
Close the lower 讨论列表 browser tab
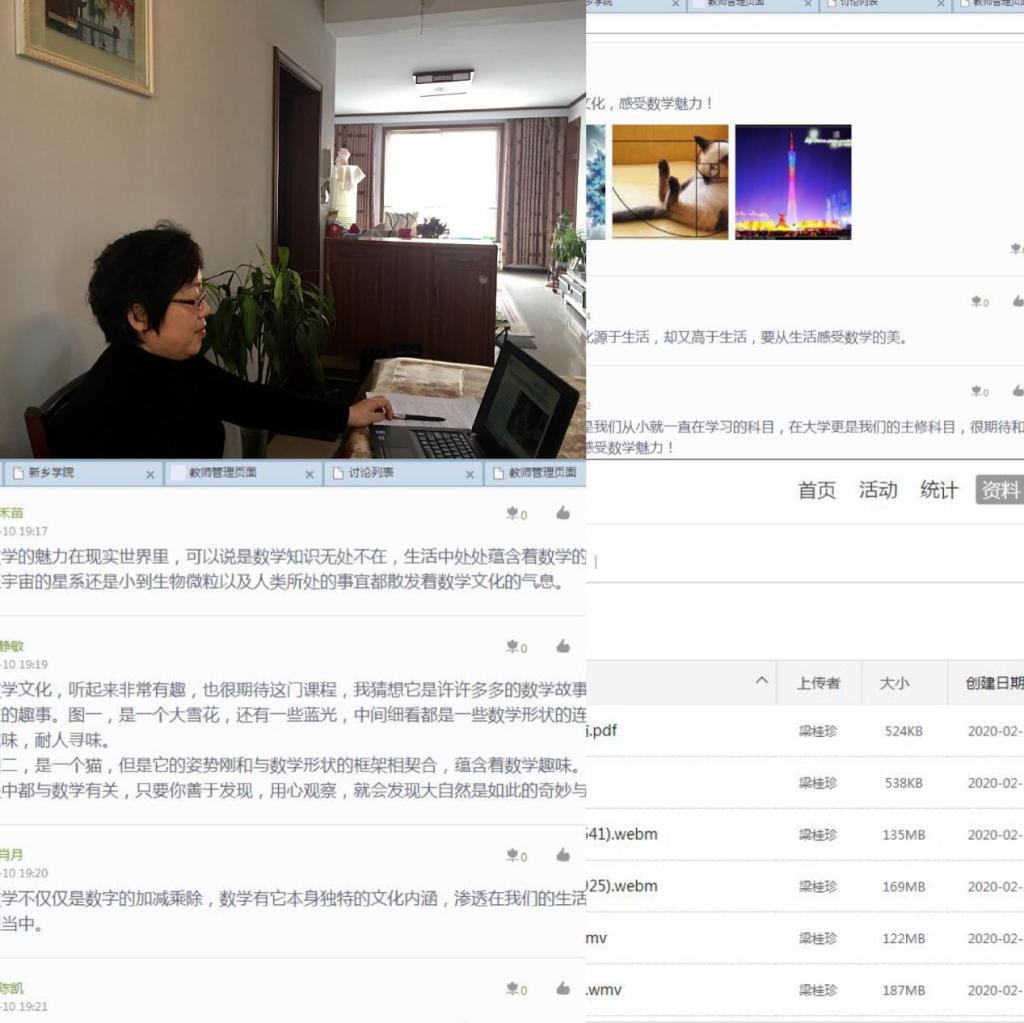tap(470, 474)
